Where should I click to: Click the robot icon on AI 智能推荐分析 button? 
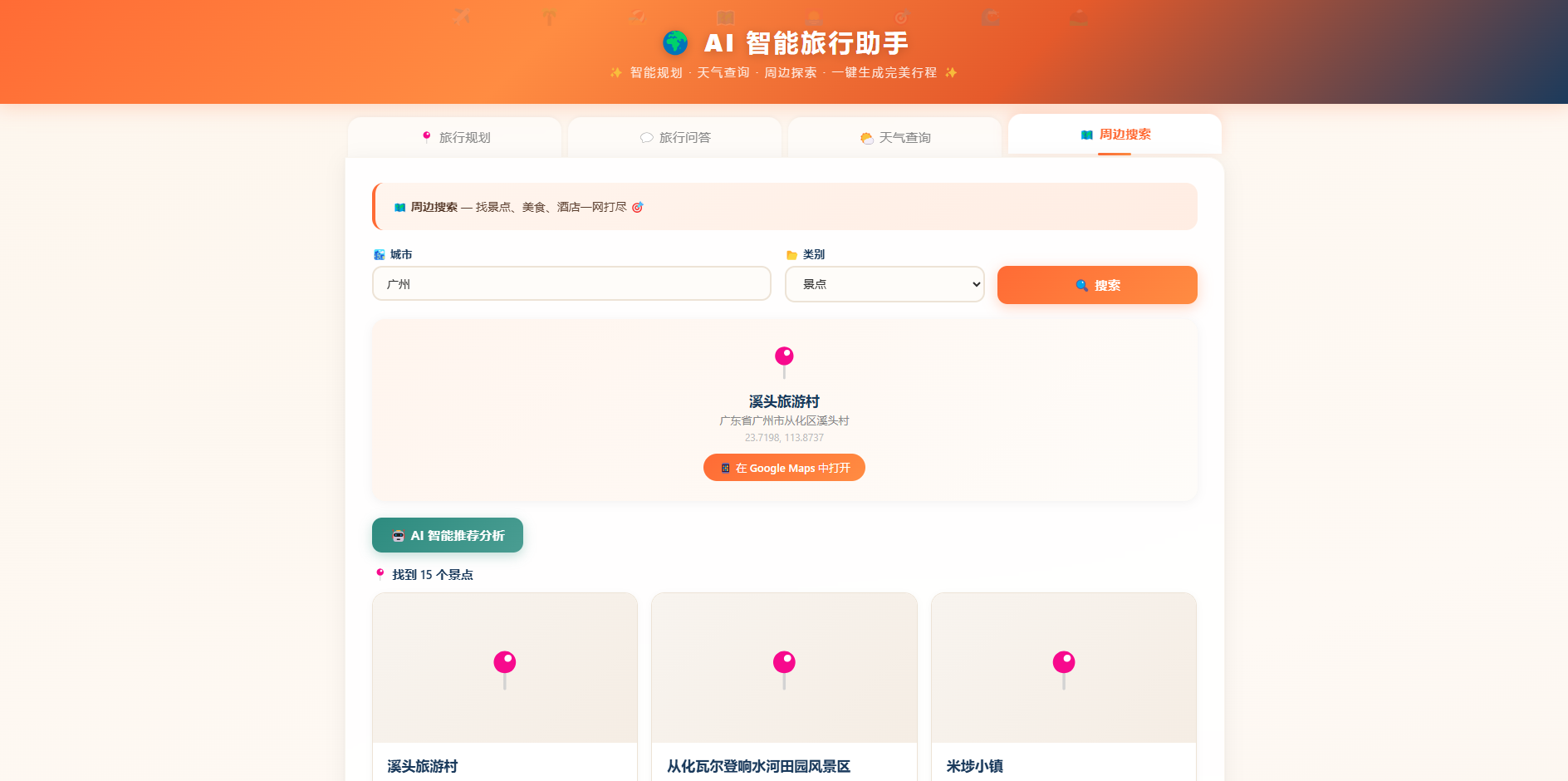[x=399, y=536]
